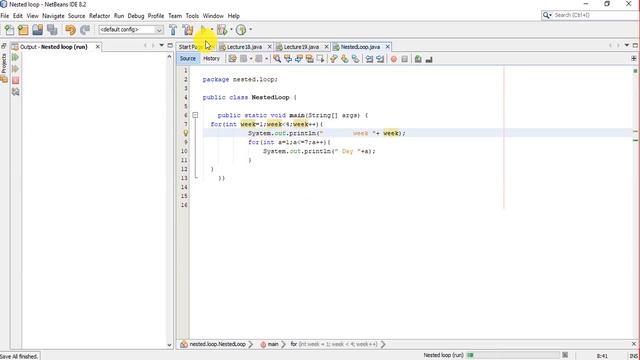This screenshot has height=360, width=640.
Task: Select the NestedLoop.java tab
Action: pos(360,47)
